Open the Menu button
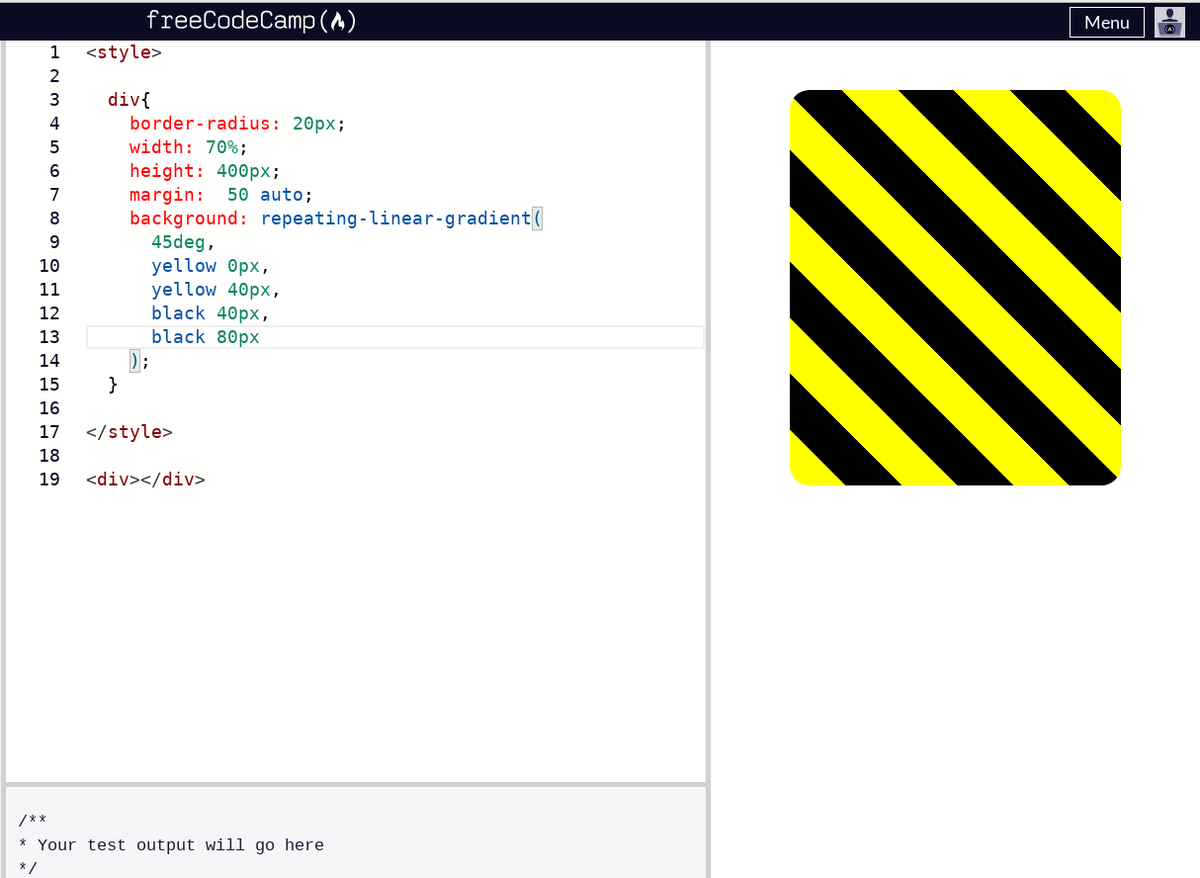 tap(1106, 22)
